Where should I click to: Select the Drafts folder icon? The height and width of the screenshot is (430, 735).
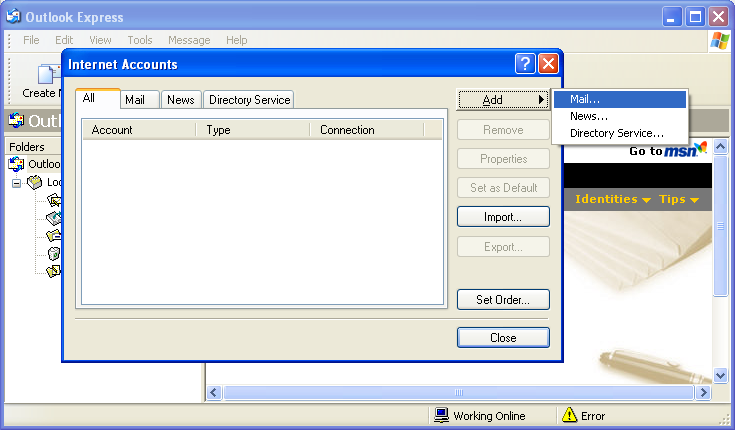coord(53,271)
